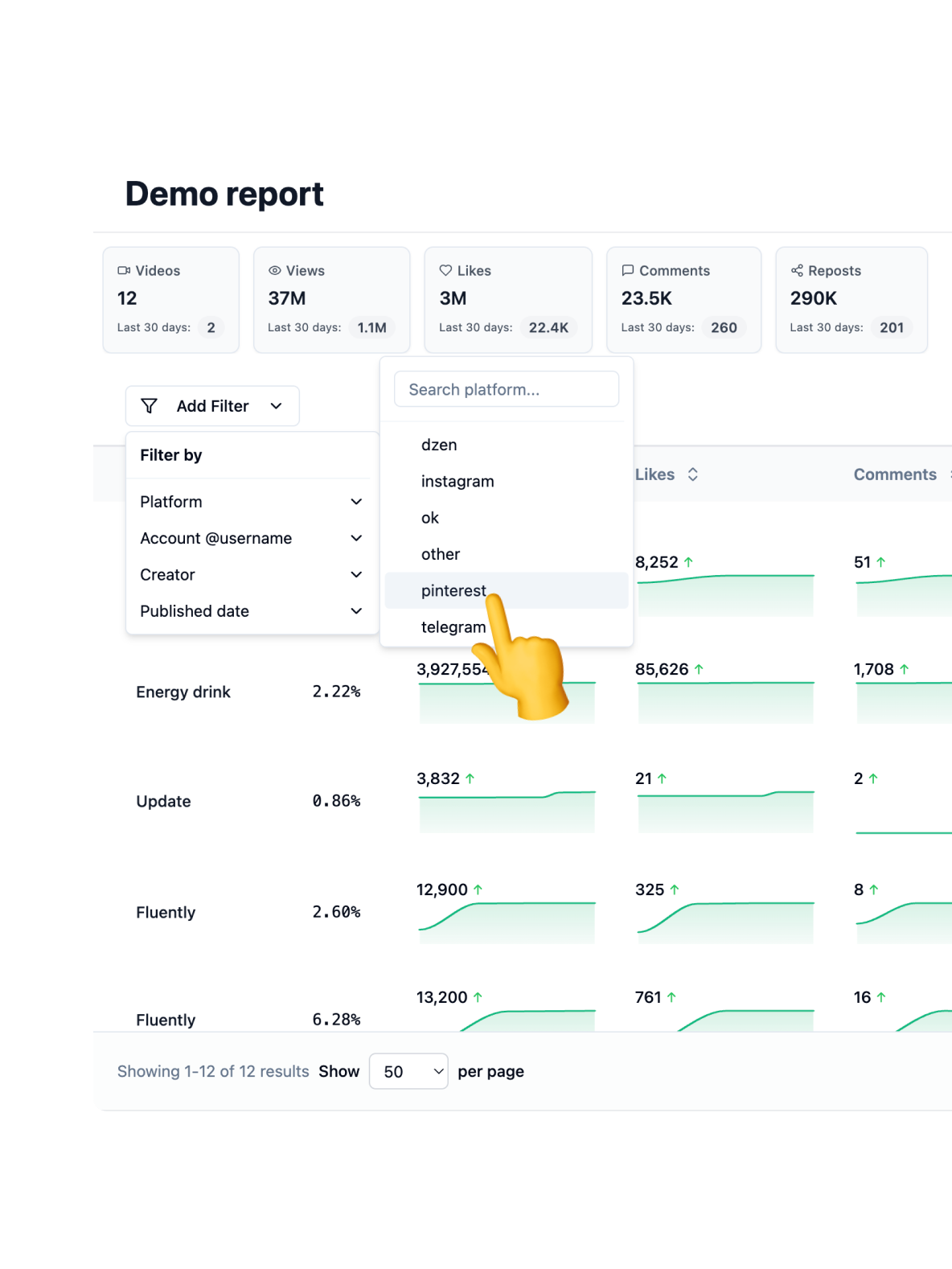Click the 260 comments last-30-days badge
The height and width of the screenshot is (1269, 952).
click(724, 327)
